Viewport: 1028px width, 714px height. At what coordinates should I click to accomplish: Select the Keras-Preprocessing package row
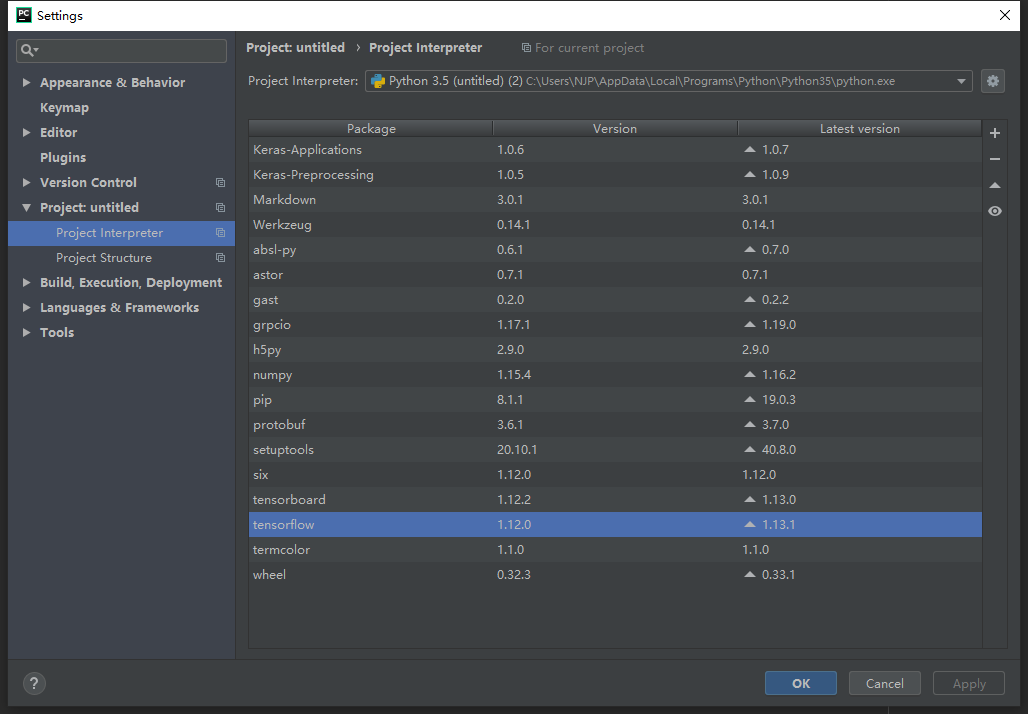pos(615,174)
